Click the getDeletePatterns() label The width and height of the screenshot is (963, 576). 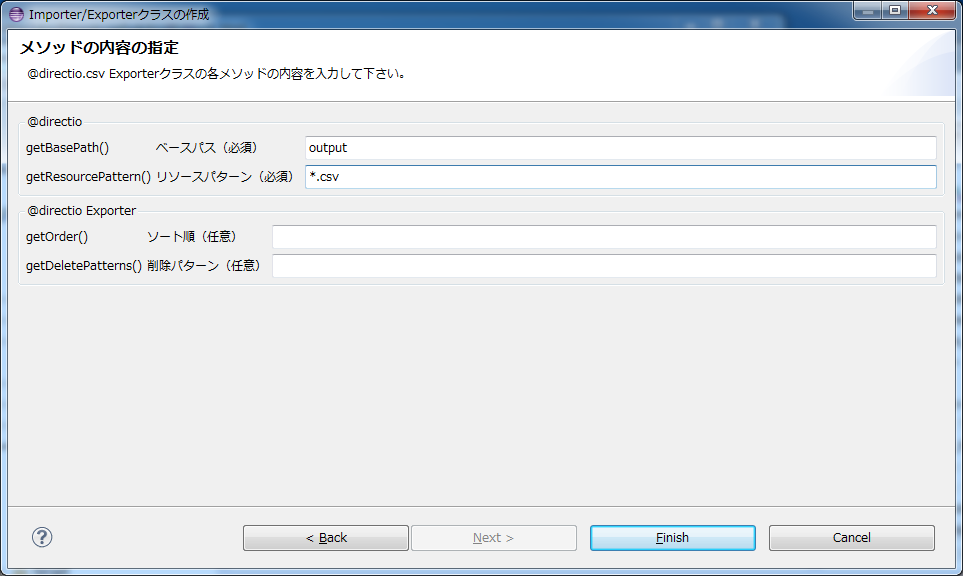pos(84,266)
